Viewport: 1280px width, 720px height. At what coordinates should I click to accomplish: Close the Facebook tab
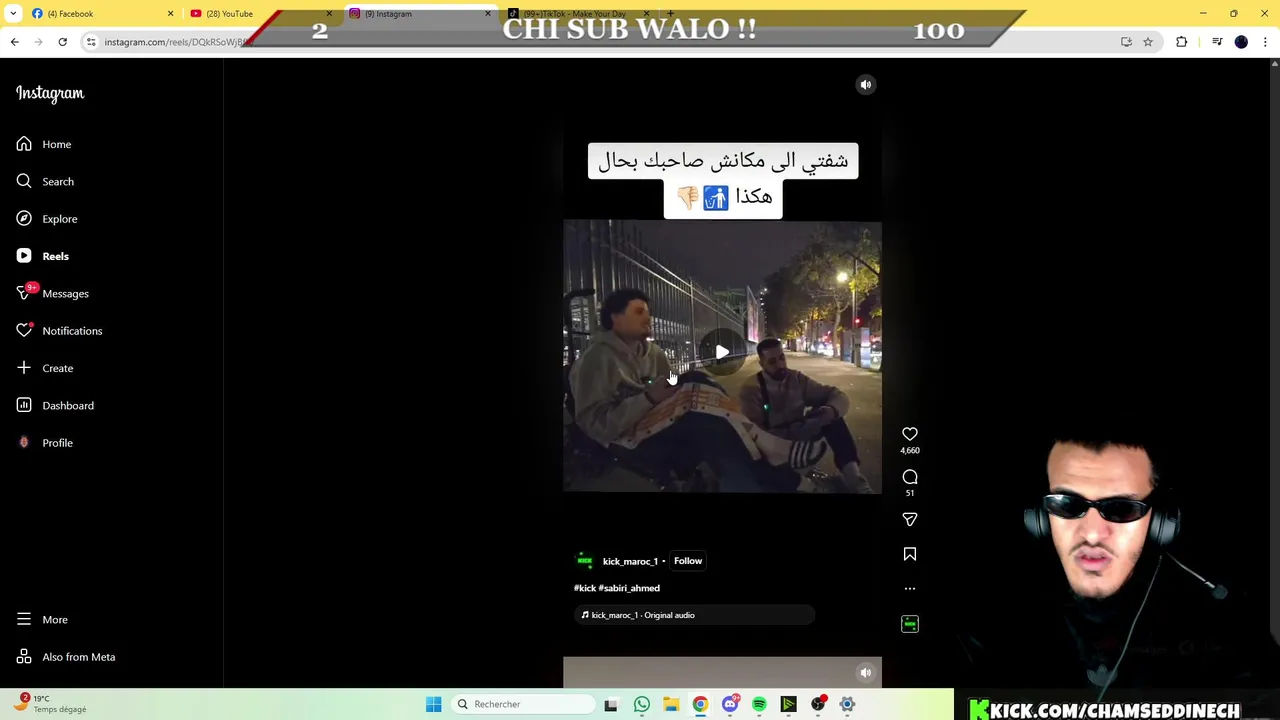pos(170,14)
